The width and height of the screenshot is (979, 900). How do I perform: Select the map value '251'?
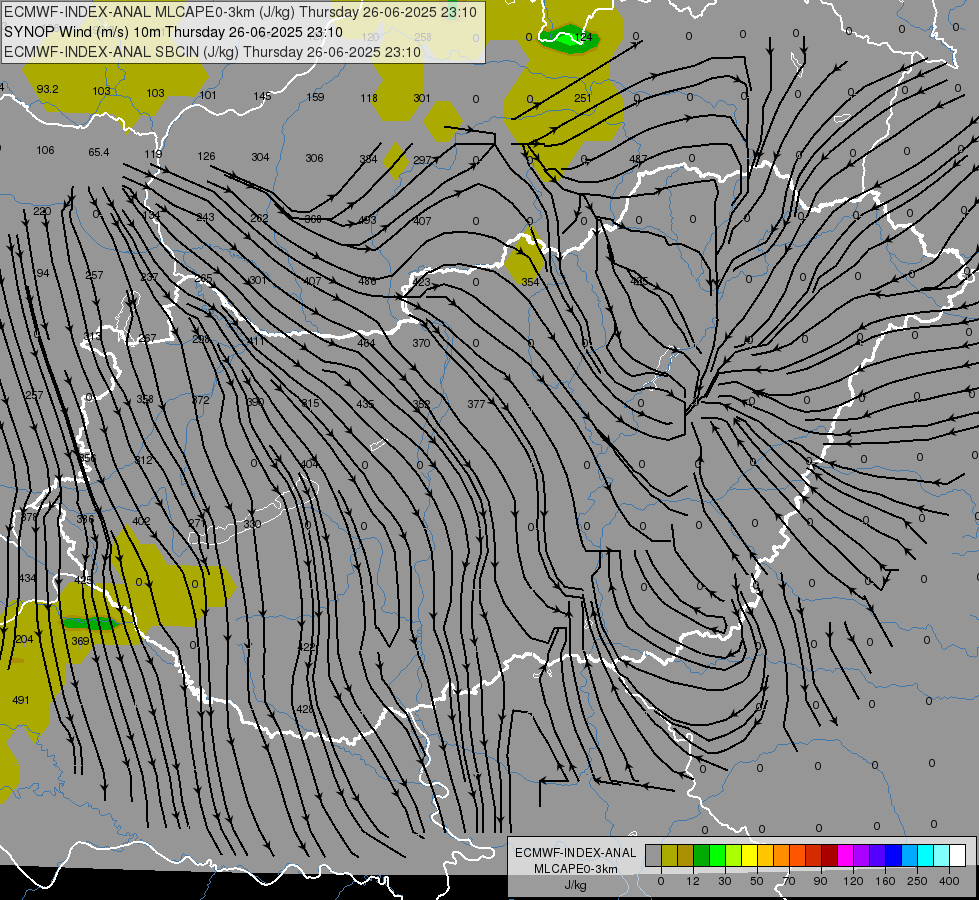click(583, 98)
